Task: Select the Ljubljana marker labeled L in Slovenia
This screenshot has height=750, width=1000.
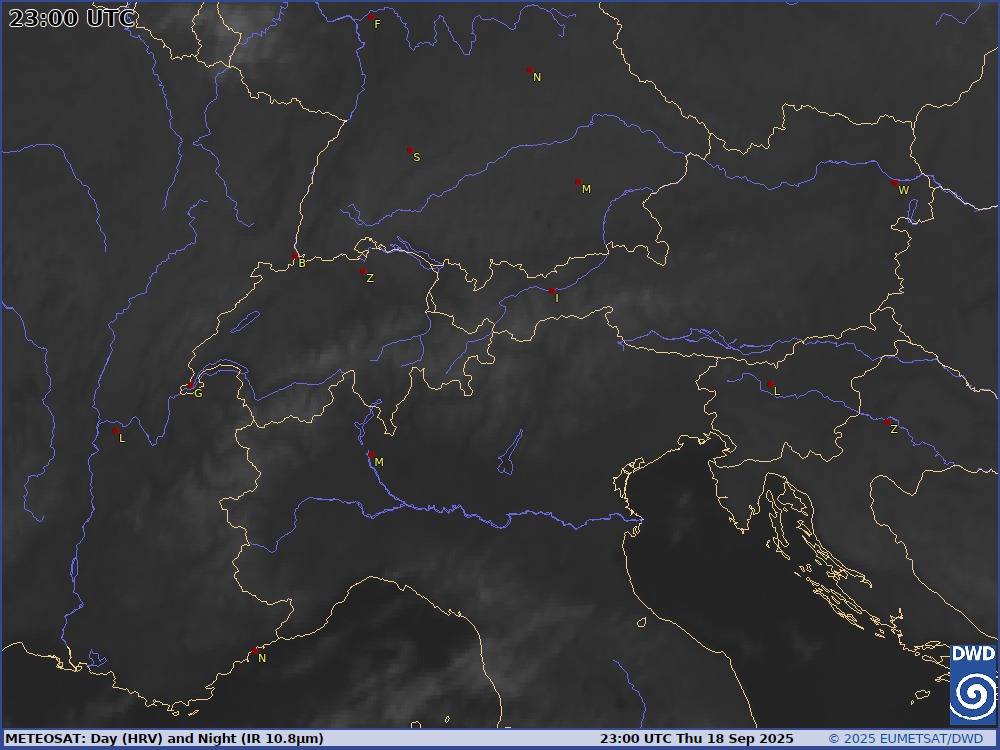Action: [770, 384]
